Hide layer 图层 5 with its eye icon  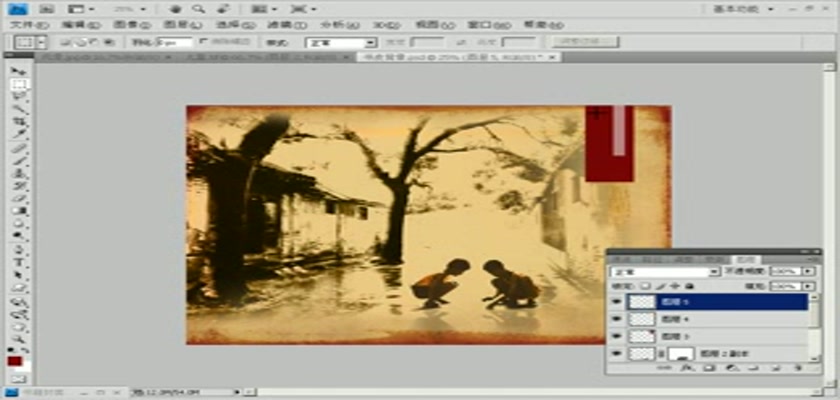pyautogui.click(x=617, y=301)
